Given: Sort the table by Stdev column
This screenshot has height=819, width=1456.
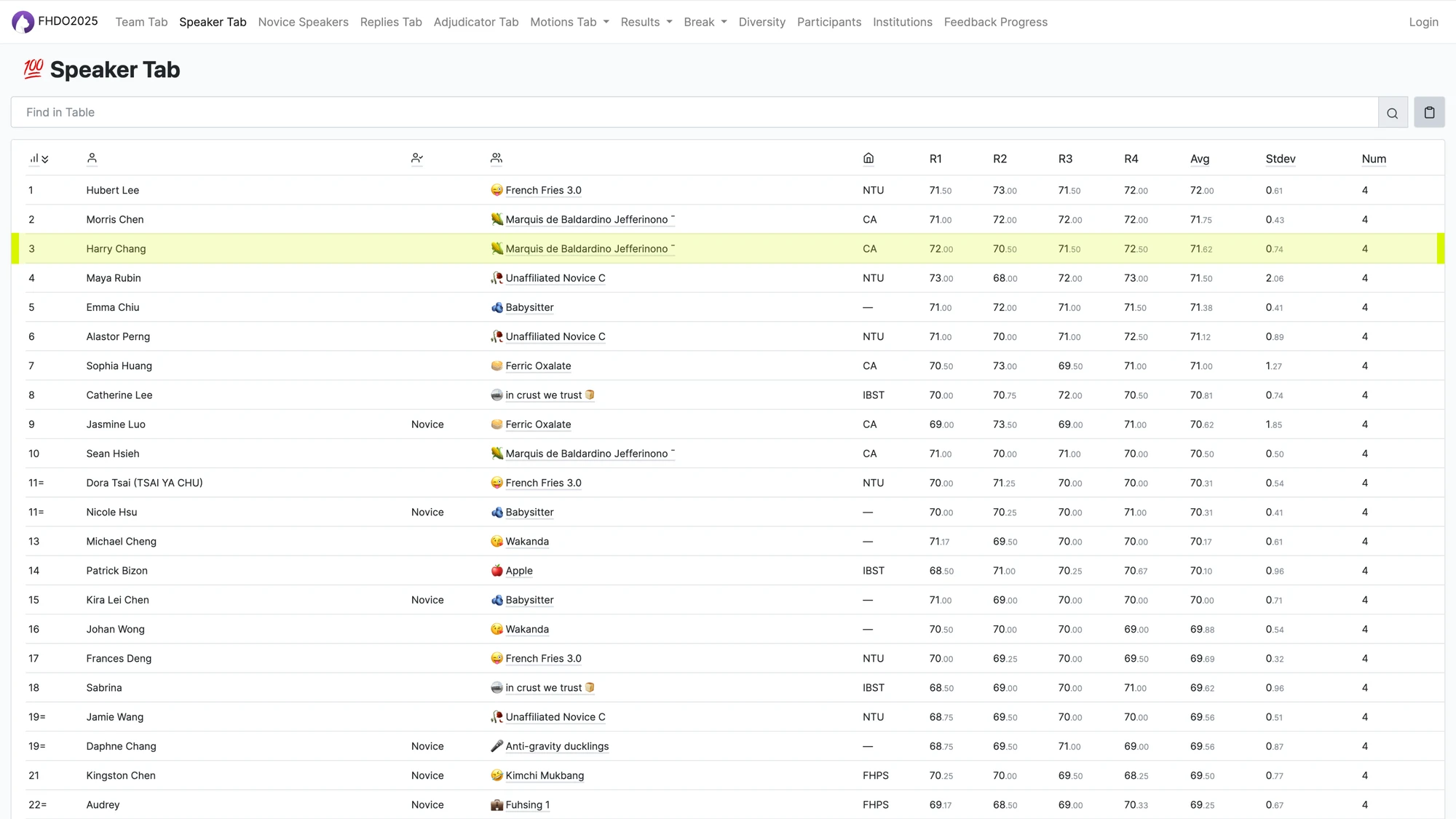Looking at the screenshot, I should [1280, 159].
